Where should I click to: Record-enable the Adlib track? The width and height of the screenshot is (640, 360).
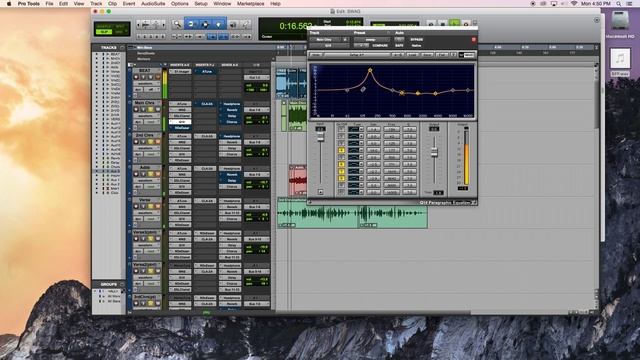pyautogui.click(x=136, y=174)
